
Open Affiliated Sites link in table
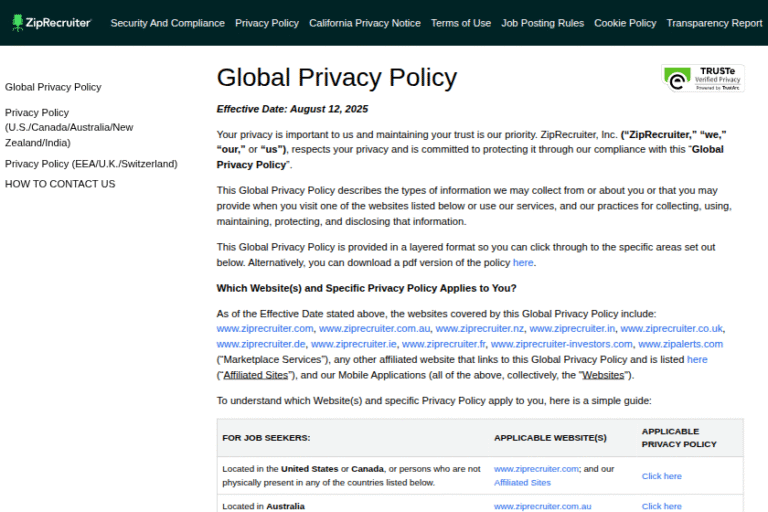[522, 482]
